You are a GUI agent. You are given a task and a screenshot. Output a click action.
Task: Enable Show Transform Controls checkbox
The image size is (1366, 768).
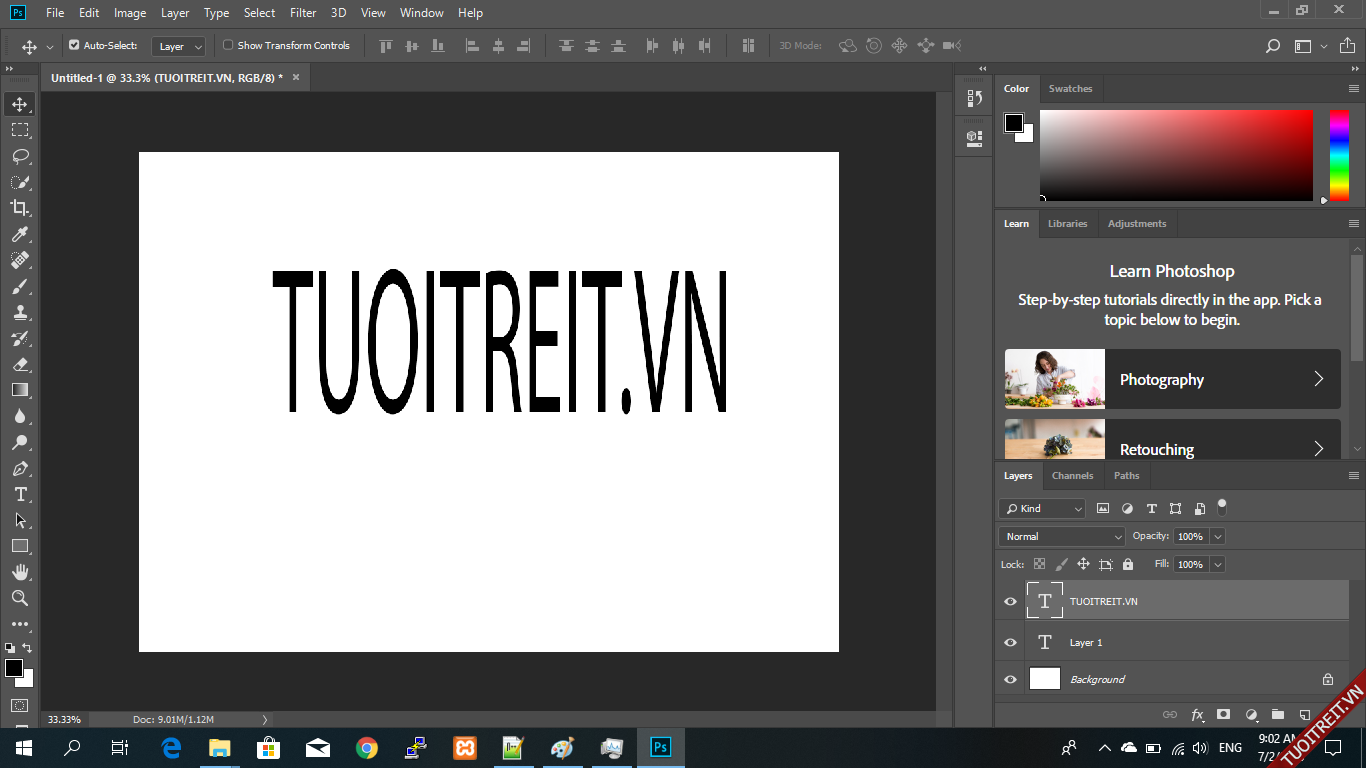point(228,45)
